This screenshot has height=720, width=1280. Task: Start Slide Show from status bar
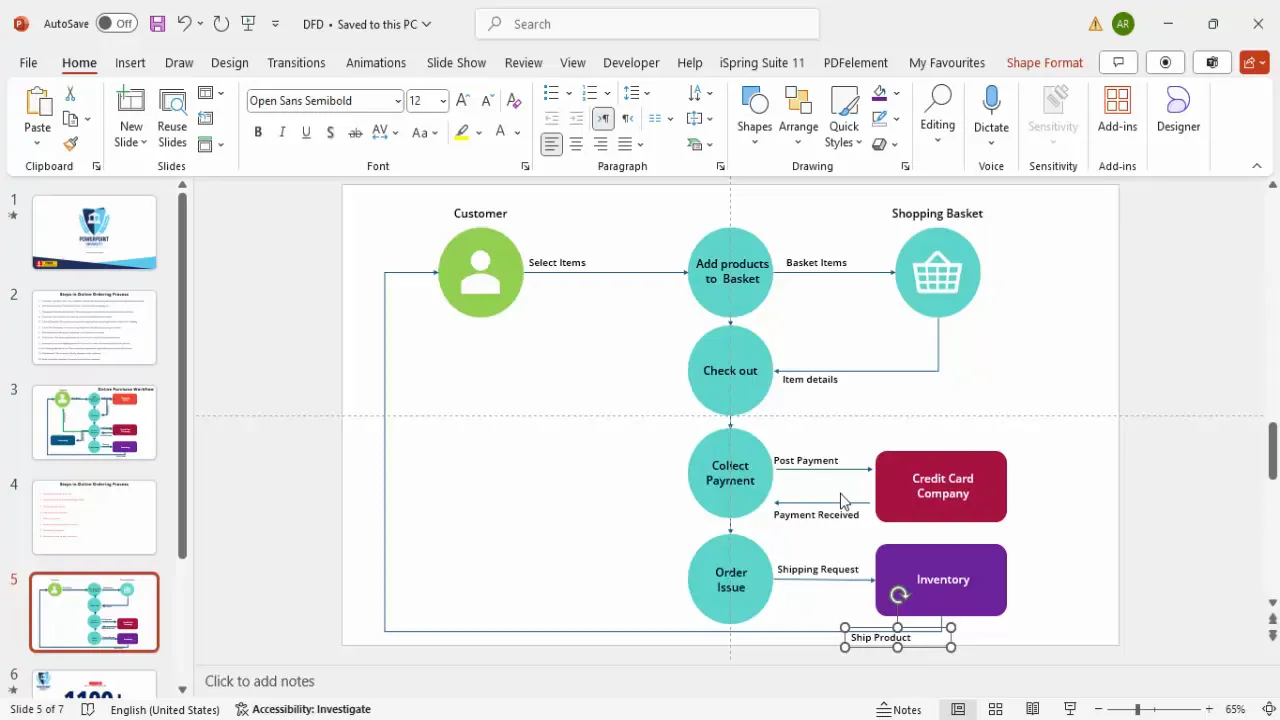pos(1071,709)
